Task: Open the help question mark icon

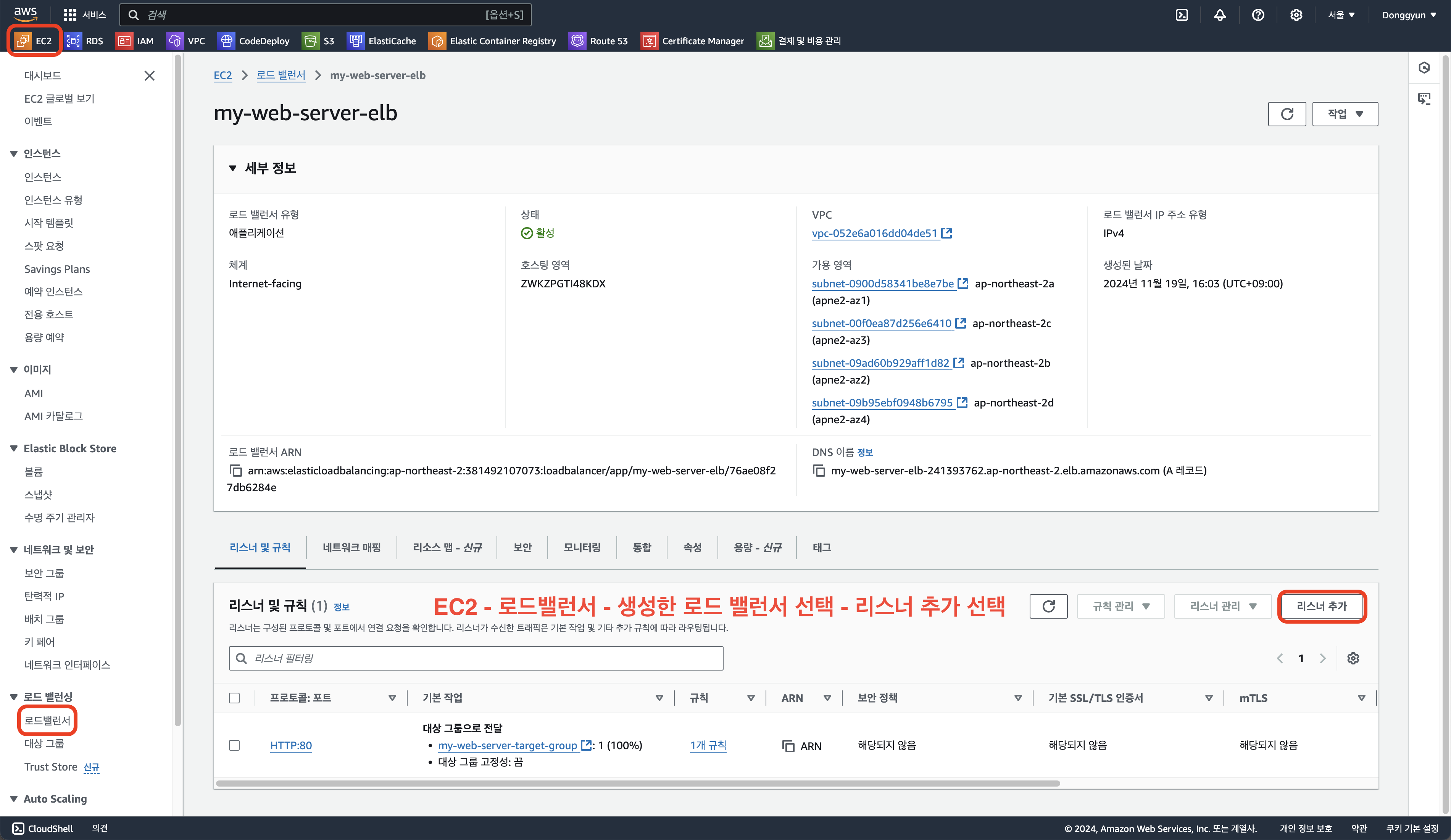Action: (1258, 15)
